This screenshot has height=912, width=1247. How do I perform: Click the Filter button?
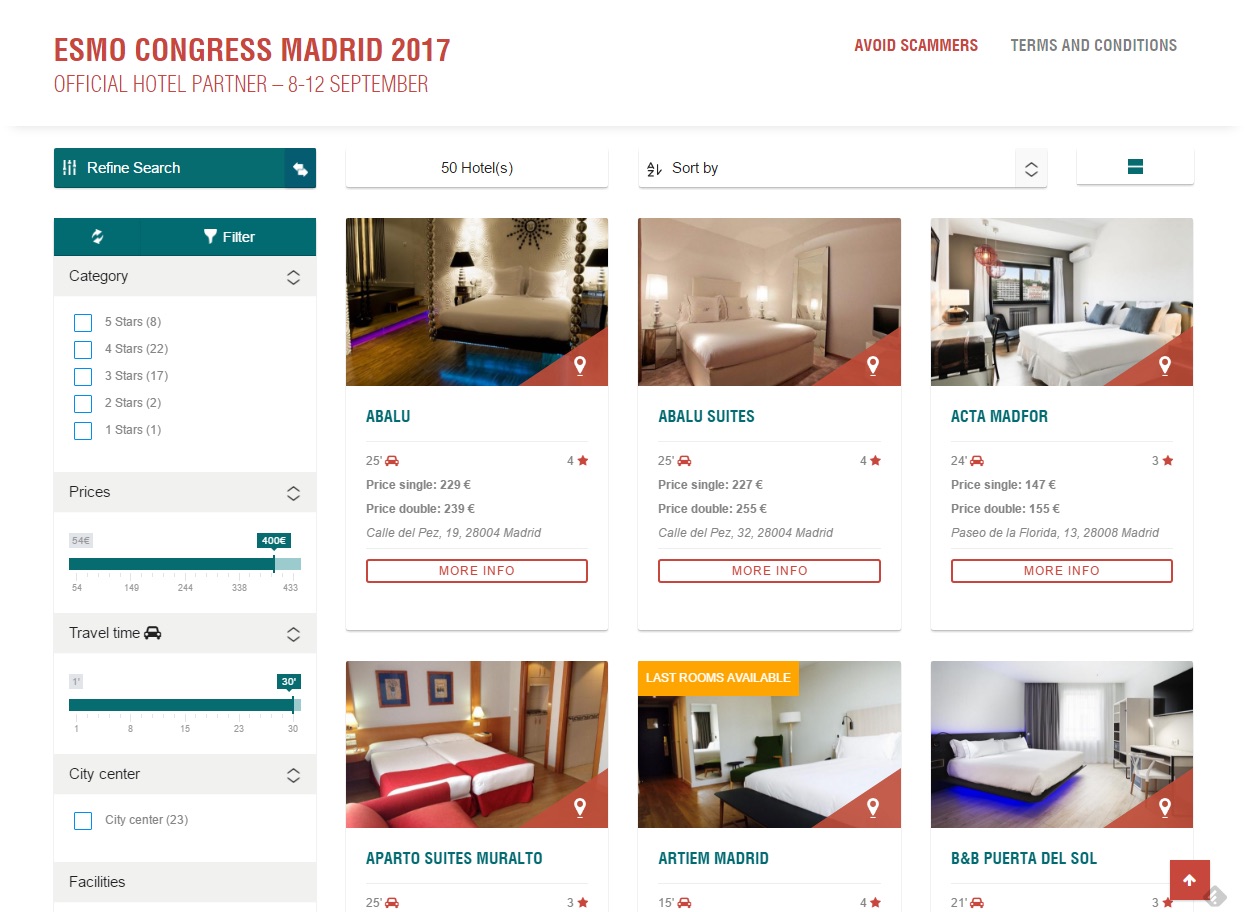point(229,237)
